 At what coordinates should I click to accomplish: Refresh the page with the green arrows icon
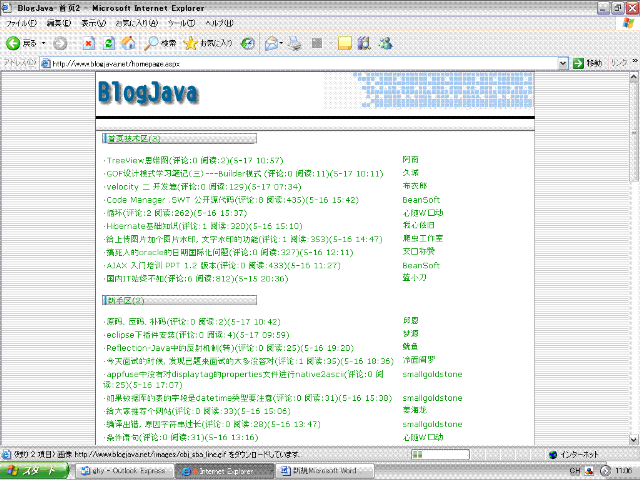[109, 43]
